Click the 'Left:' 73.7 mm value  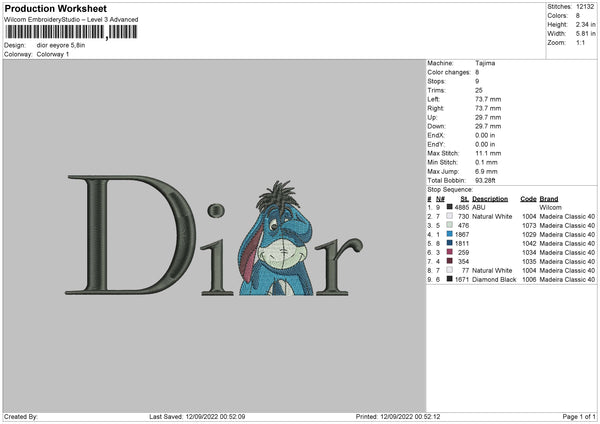click(x=488, y=99)
